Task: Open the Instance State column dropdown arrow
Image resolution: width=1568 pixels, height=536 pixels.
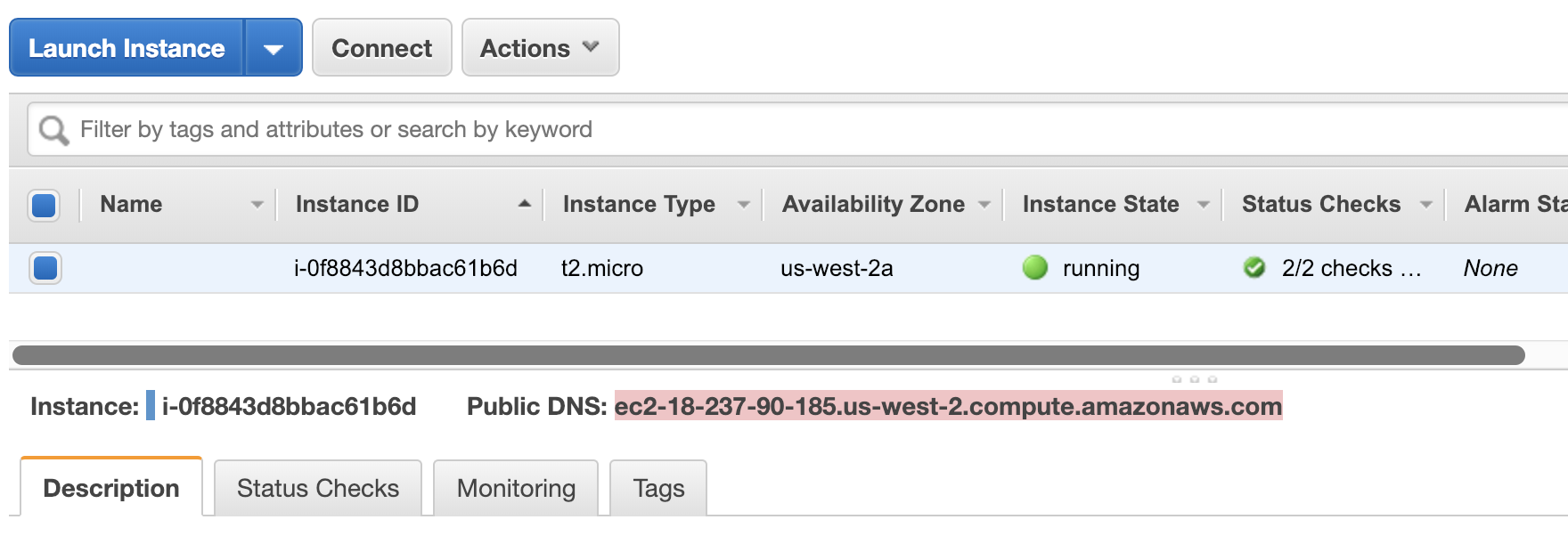Action: pos(1204,205)
